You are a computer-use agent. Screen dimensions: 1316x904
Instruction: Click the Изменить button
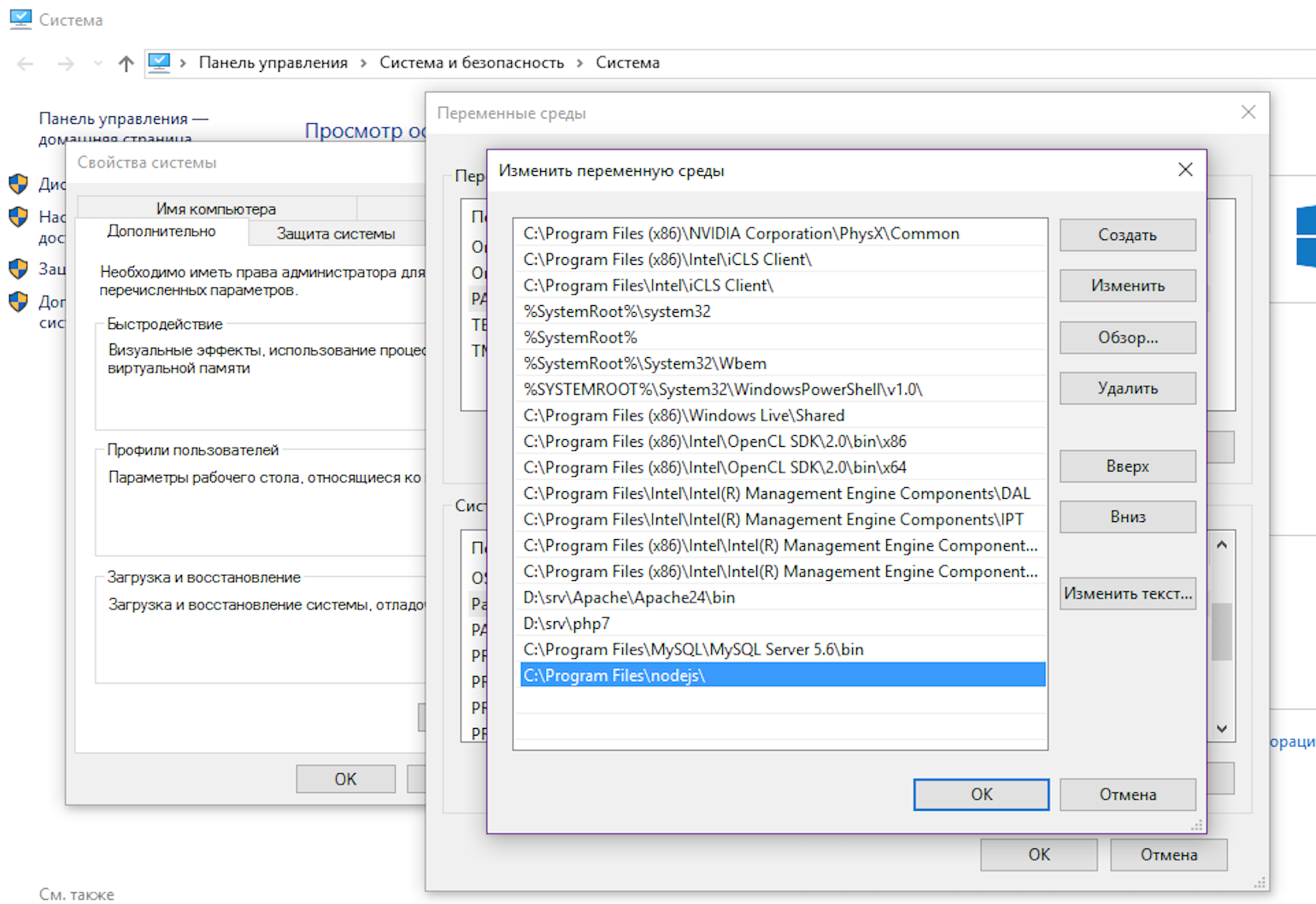click(1127, 286)
